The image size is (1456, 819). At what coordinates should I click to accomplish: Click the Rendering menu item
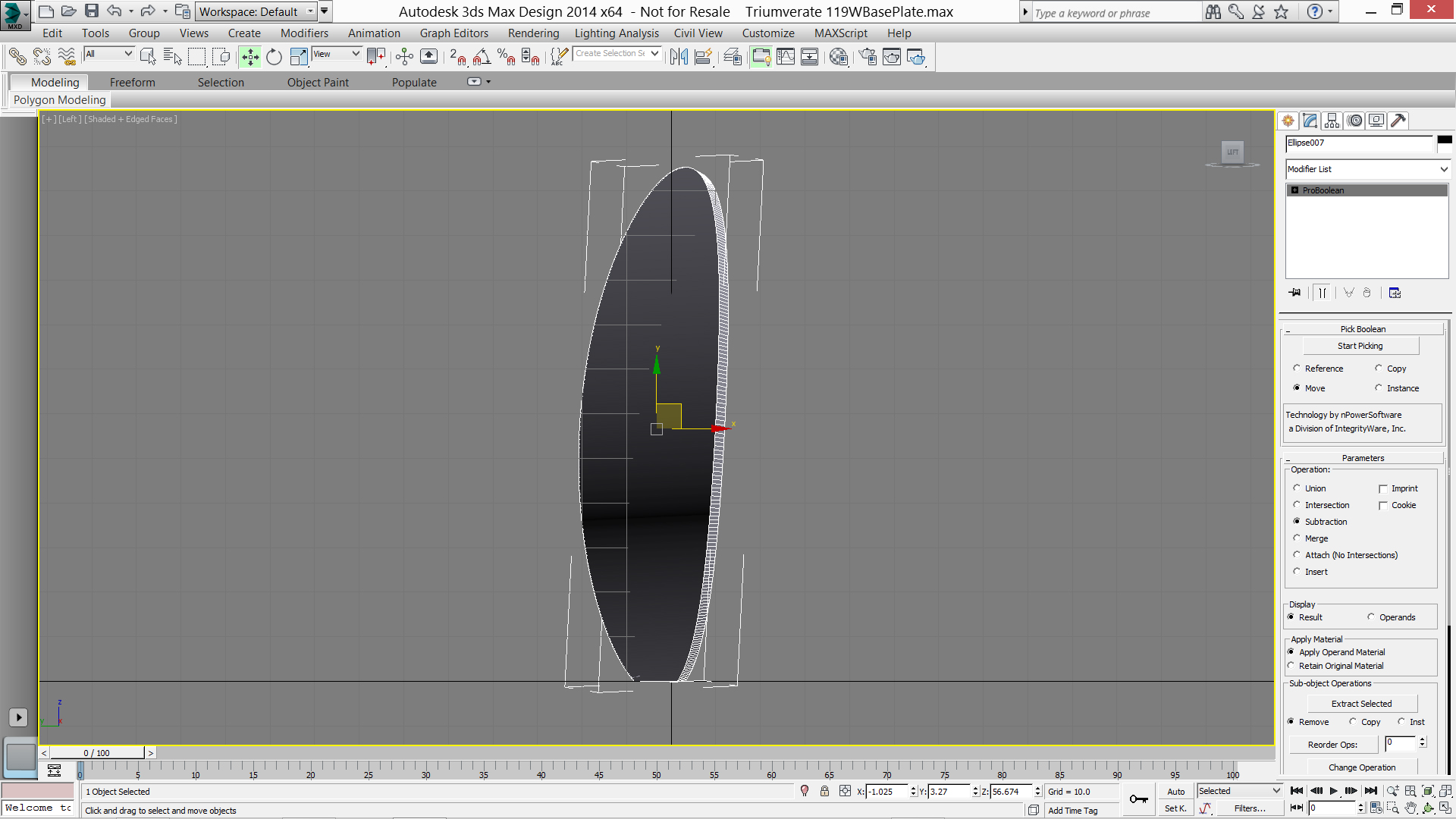point(532,33)
